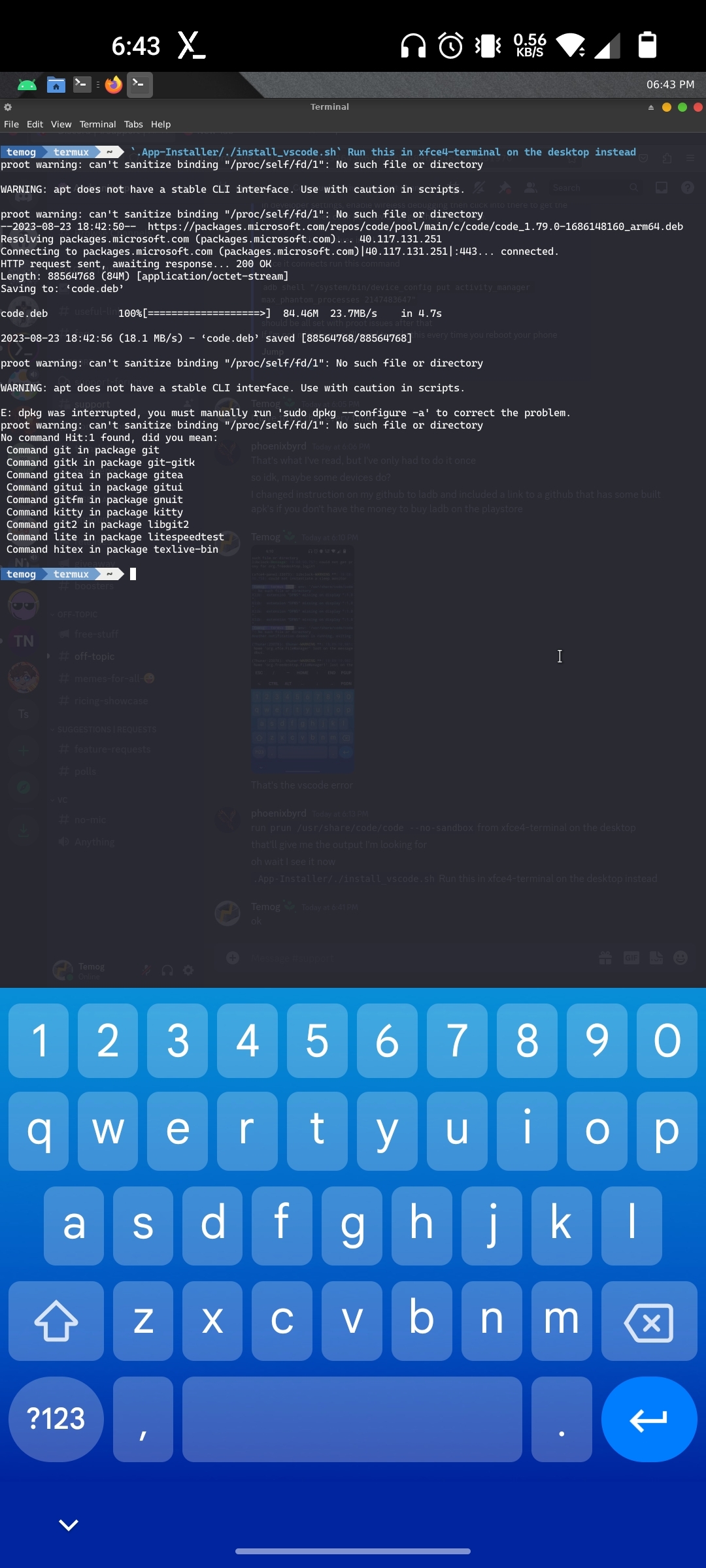
Task: Open the Terminal window menu gear icon
Action: 8,107
